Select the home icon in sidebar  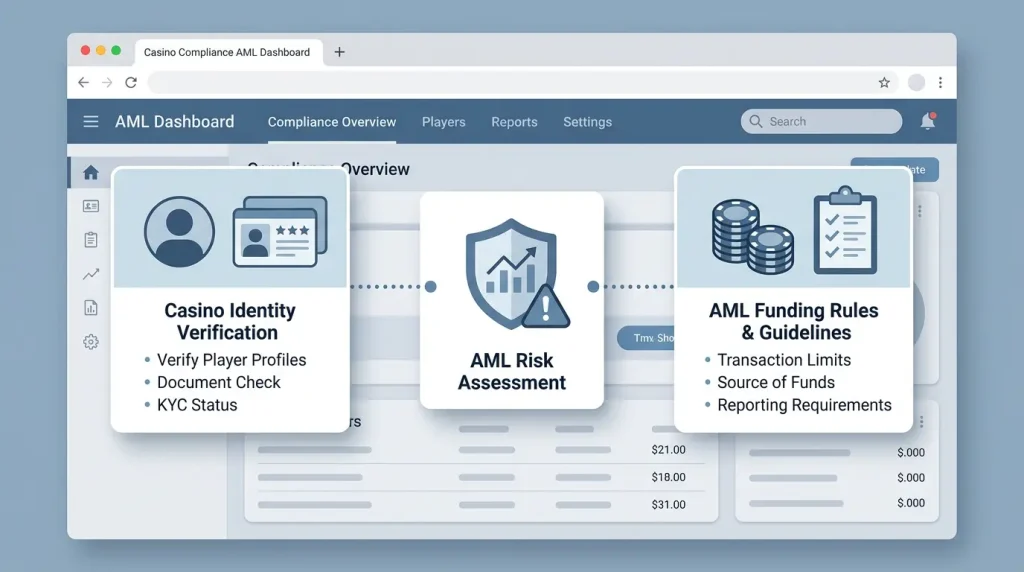point(91,172)
